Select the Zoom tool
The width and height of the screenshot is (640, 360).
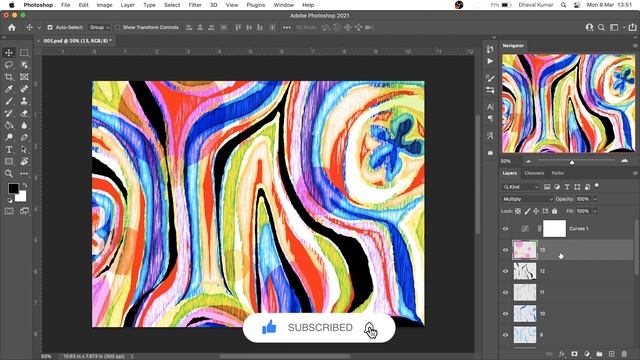[9, 173]
